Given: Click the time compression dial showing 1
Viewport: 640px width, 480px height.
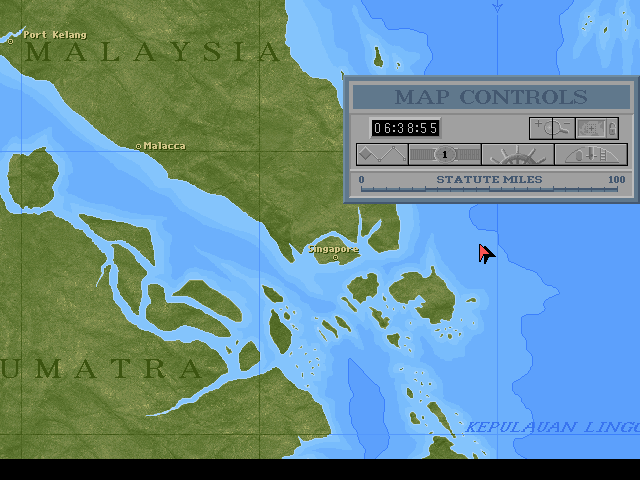Looking at the screenshot, I should click(x=444, y=154).
